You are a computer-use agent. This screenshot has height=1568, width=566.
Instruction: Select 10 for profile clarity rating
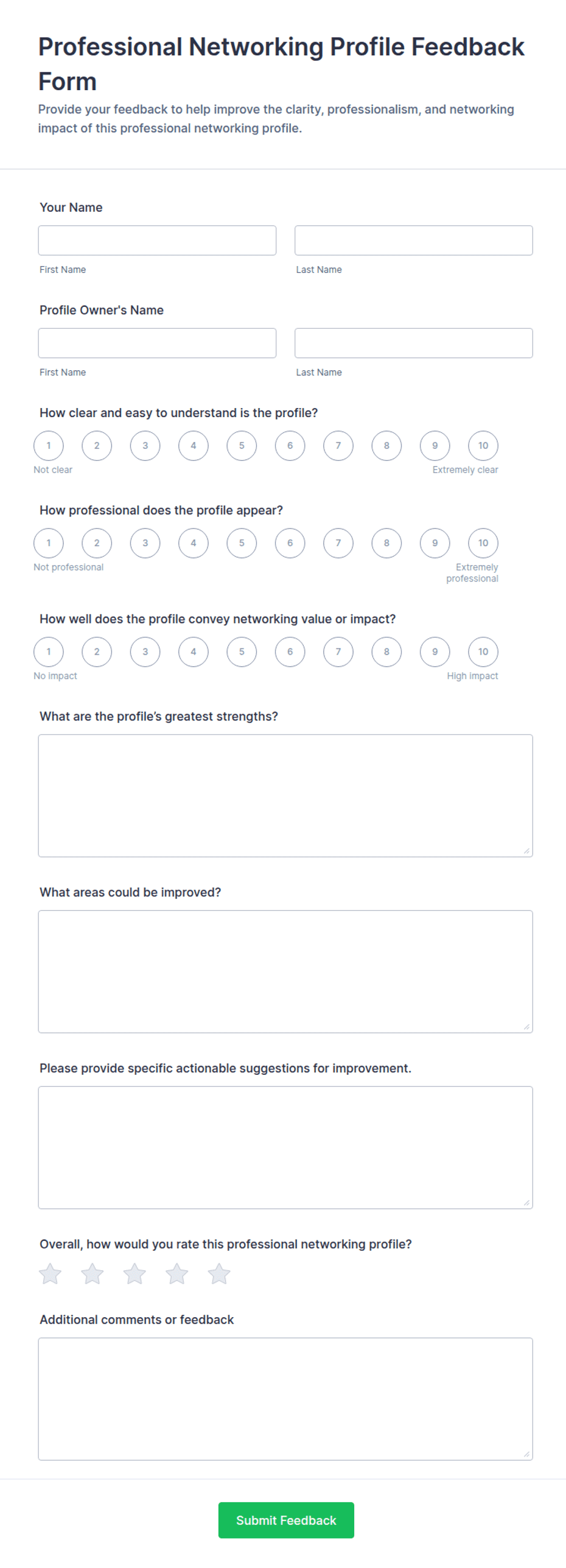(x=483, y=446)
